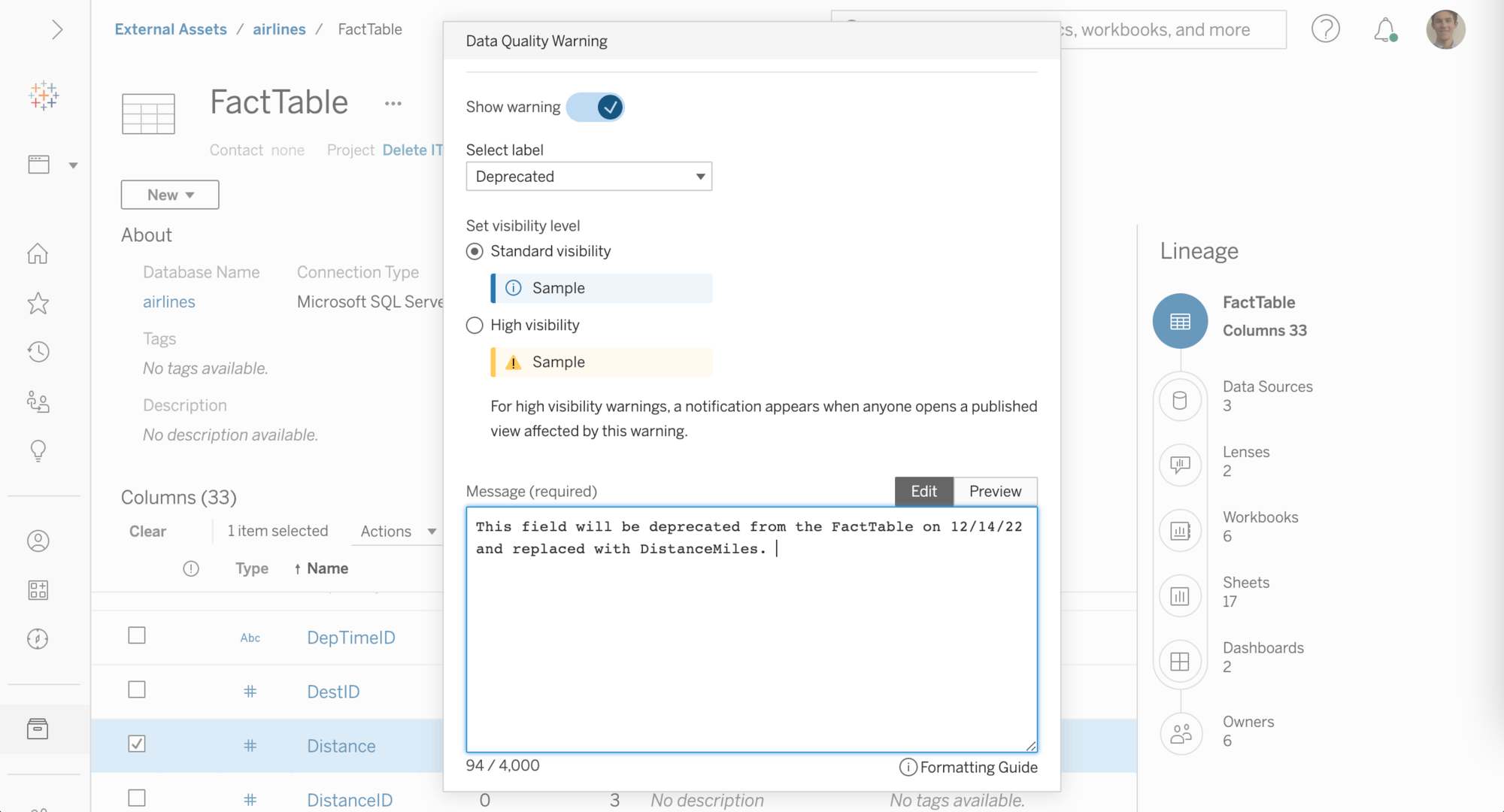The height and width of the screenshot is (812, 1504).
Task: Open Workbooks from the Lineage panel
Action: (x=1260, y=526)
